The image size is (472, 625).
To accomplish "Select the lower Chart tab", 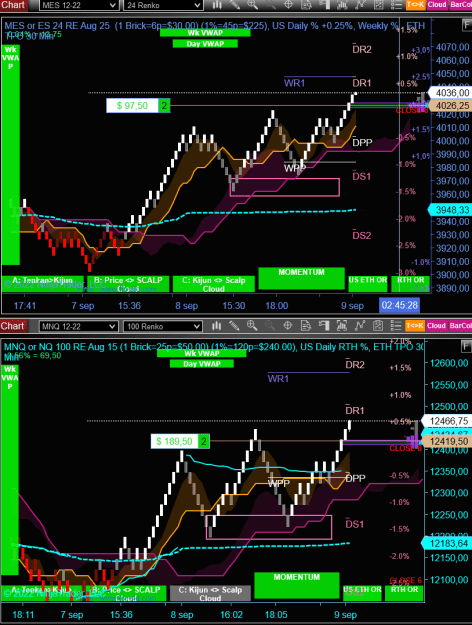I will (x=13, y=326).
